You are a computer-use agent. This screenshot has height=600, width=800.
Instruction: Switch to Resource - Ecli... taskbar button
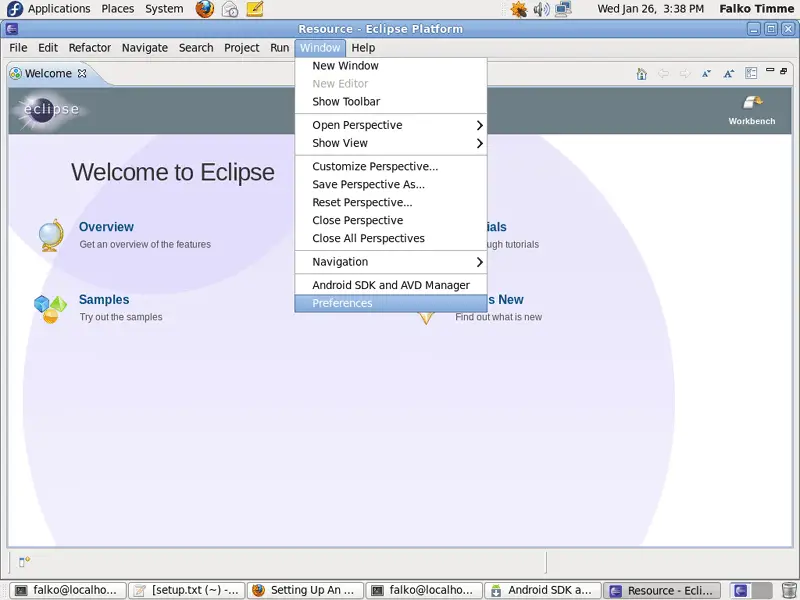662,590
